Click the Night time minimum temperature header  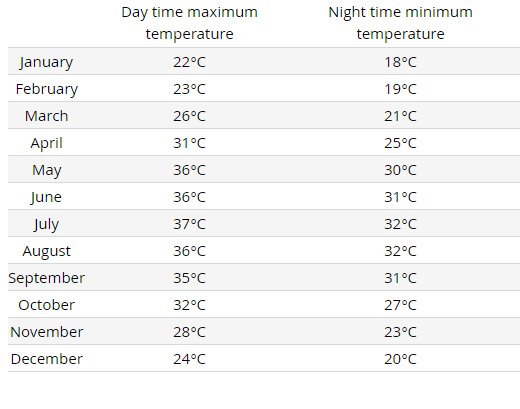tap(400, 23)
